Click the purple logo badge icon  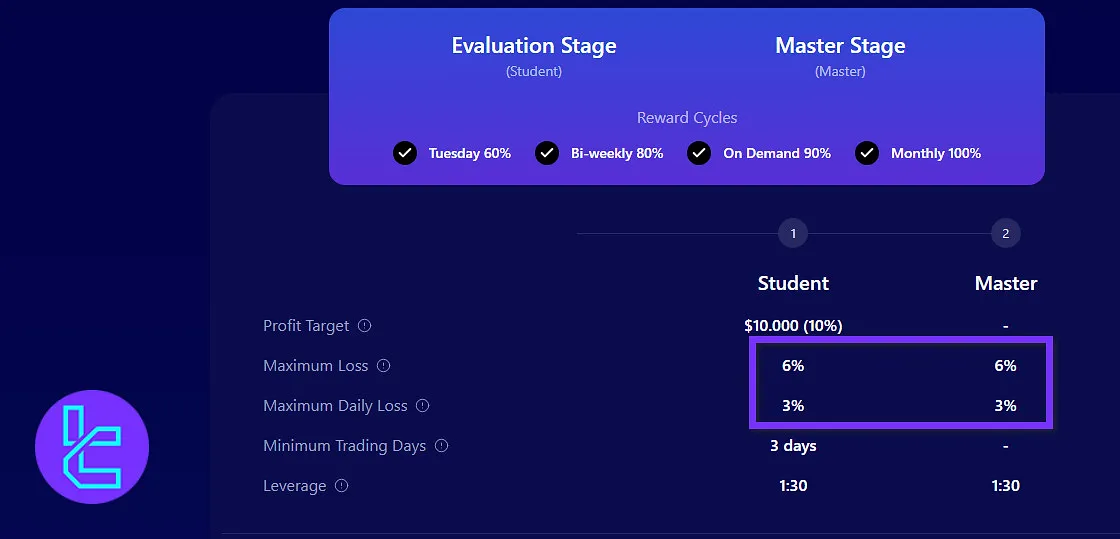[x=92, y=447]
